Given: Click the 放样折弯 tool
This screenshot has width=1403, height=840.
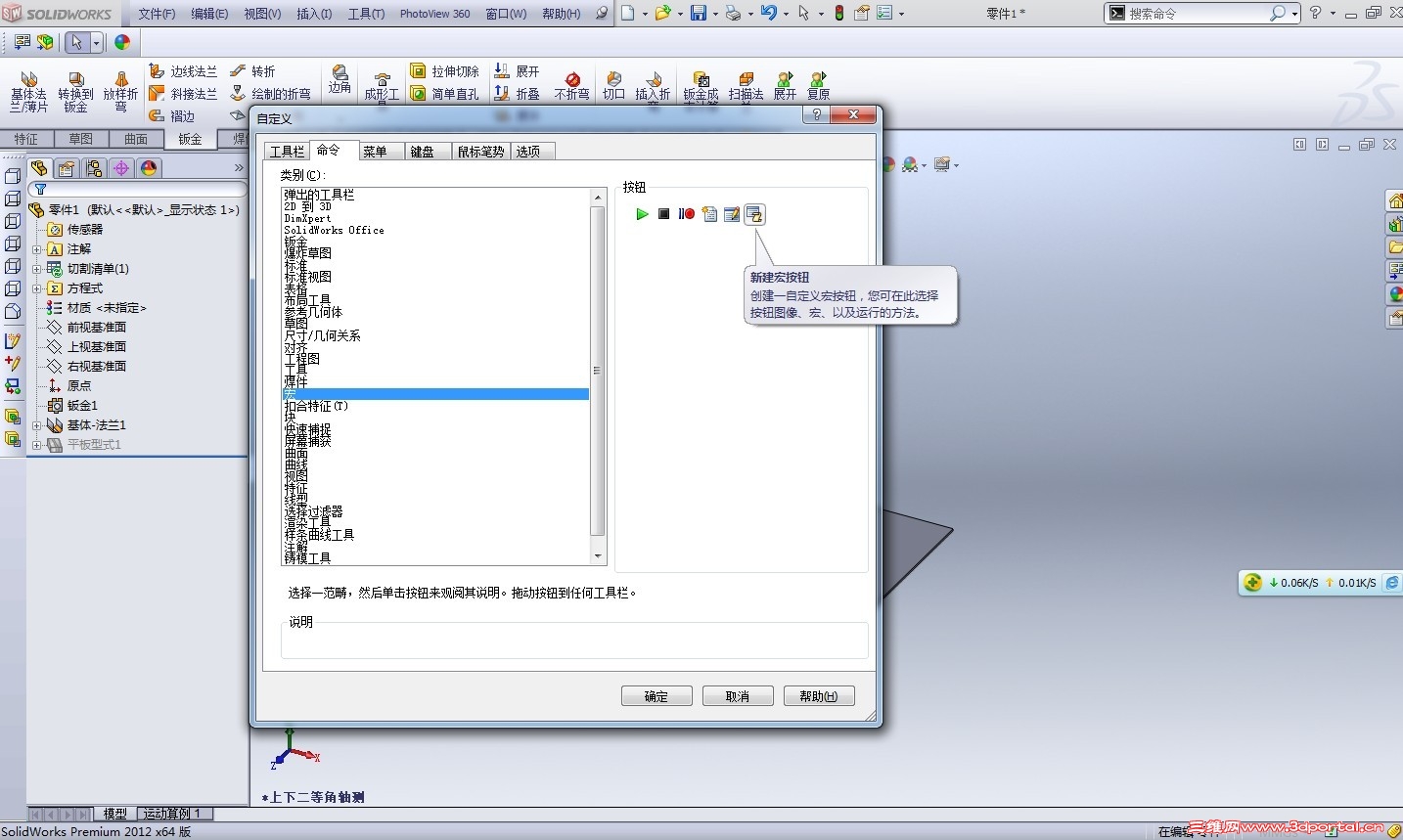Looking at the screenshot, I should [120, 90].
